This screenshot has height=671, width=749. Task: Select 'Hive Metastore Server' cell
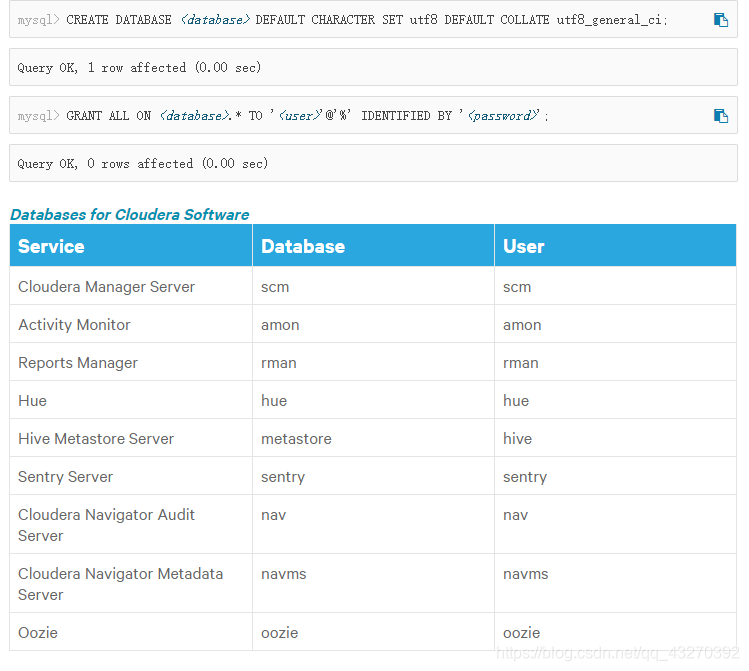click(x=131, y=438)
